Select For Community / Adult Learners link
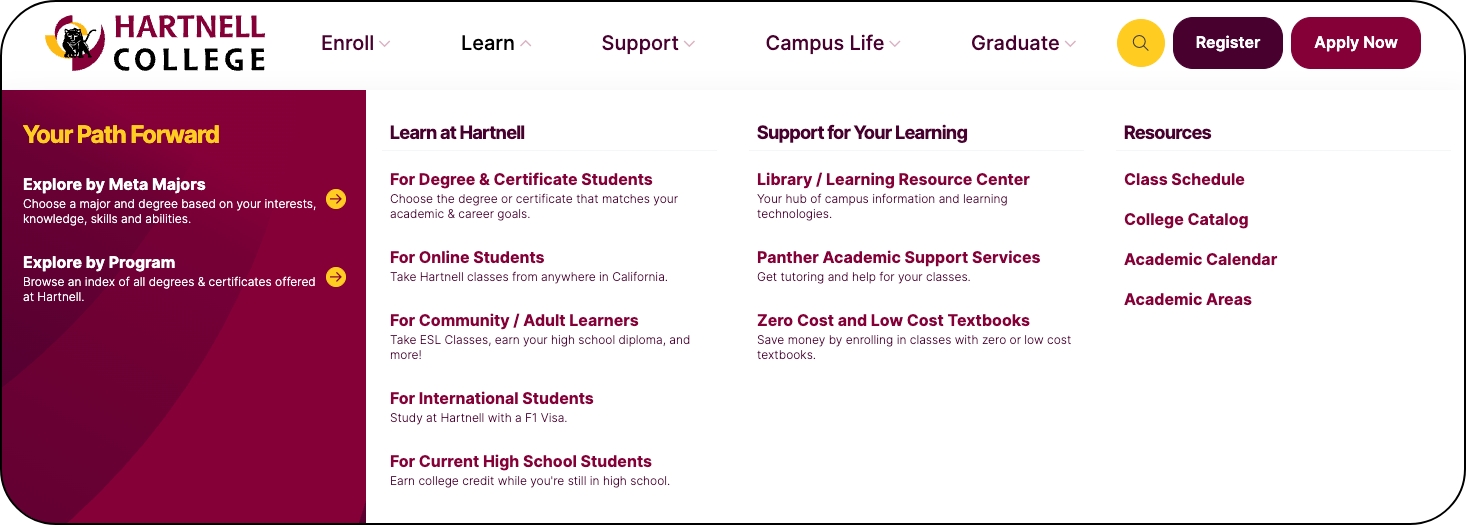This screenshot has width=1466, height=525. coord(514,321)
